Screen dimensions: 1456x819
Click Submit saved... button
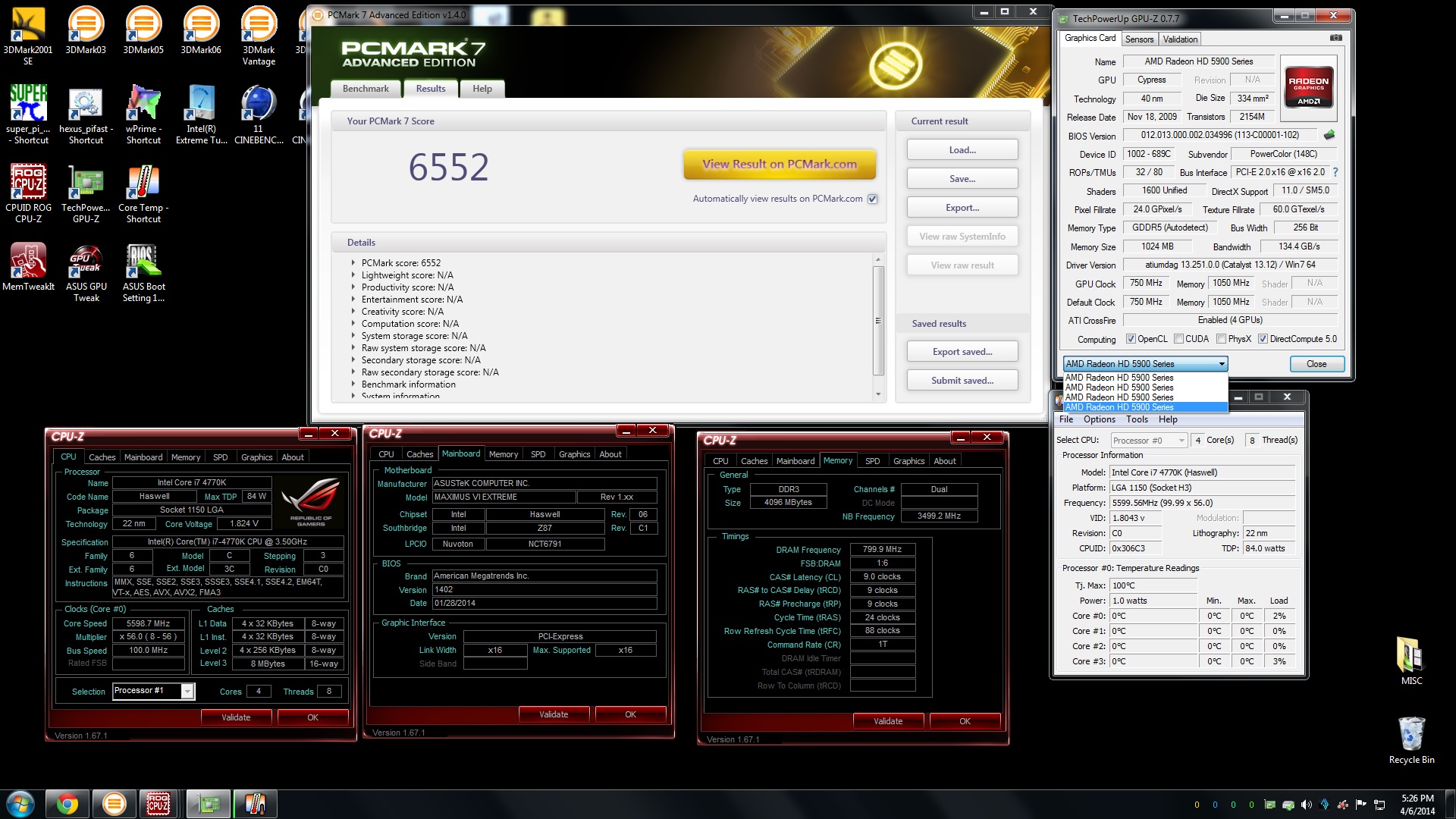pos(962,381)
